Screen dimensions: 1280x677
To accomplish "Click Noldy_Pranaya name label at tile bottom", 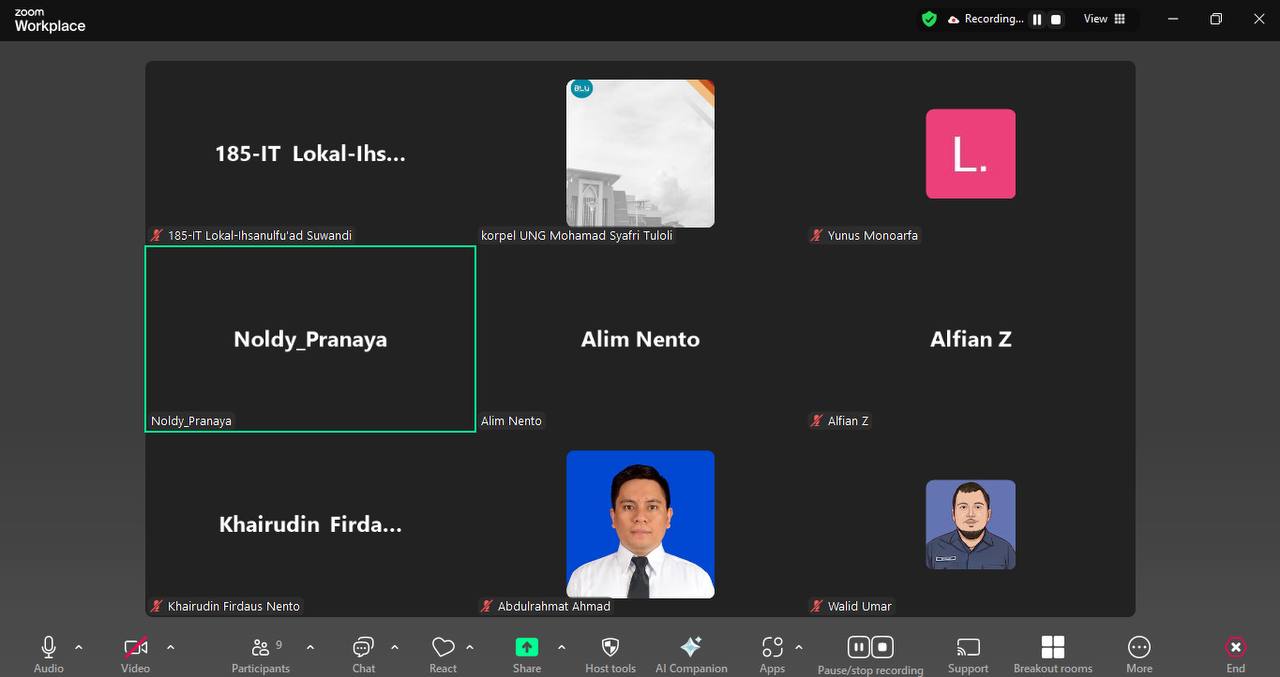I will (191, 421).
